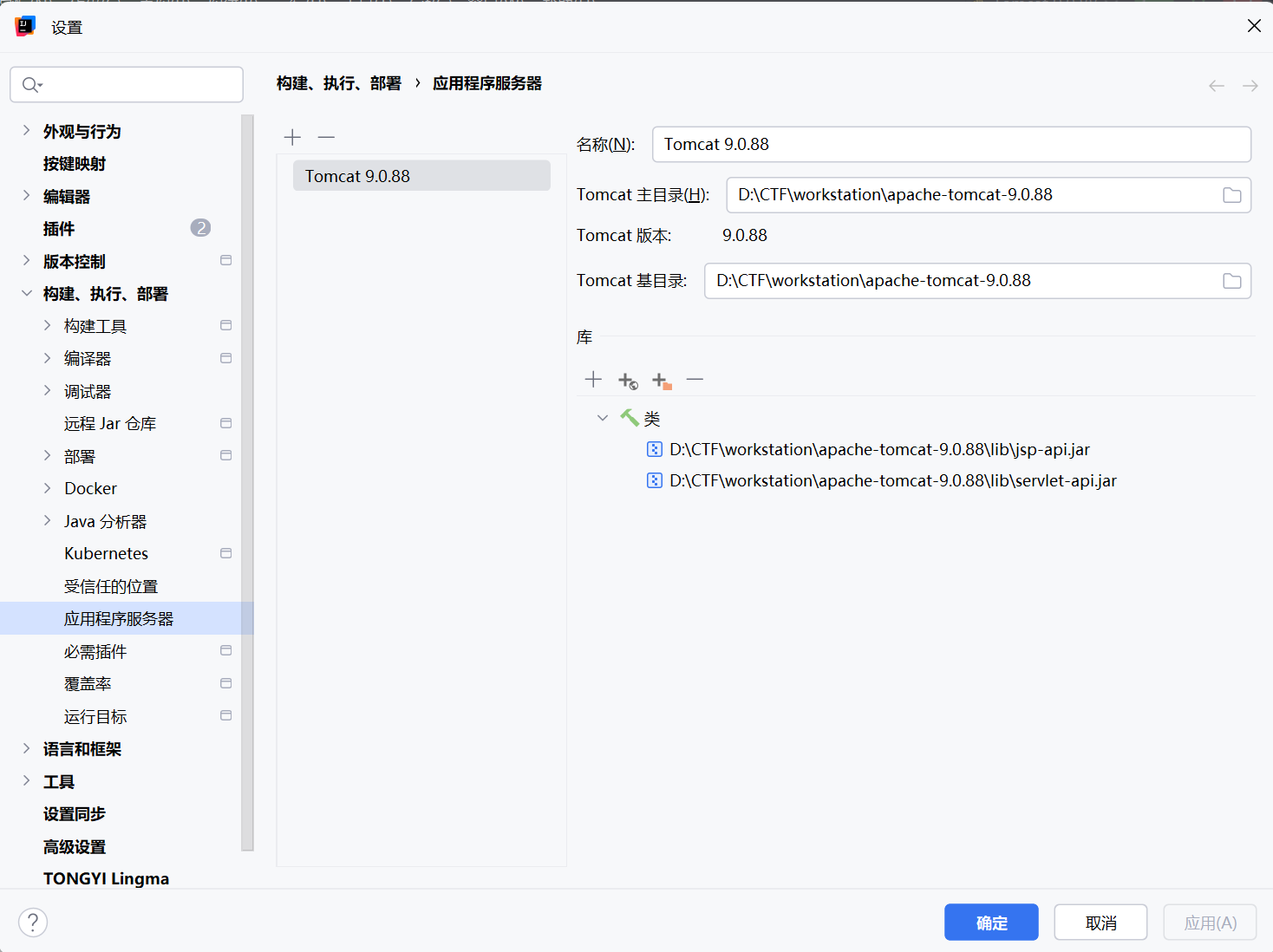Select the jsp-api.jar library path
1273x952 pixels.
(879, 449)
